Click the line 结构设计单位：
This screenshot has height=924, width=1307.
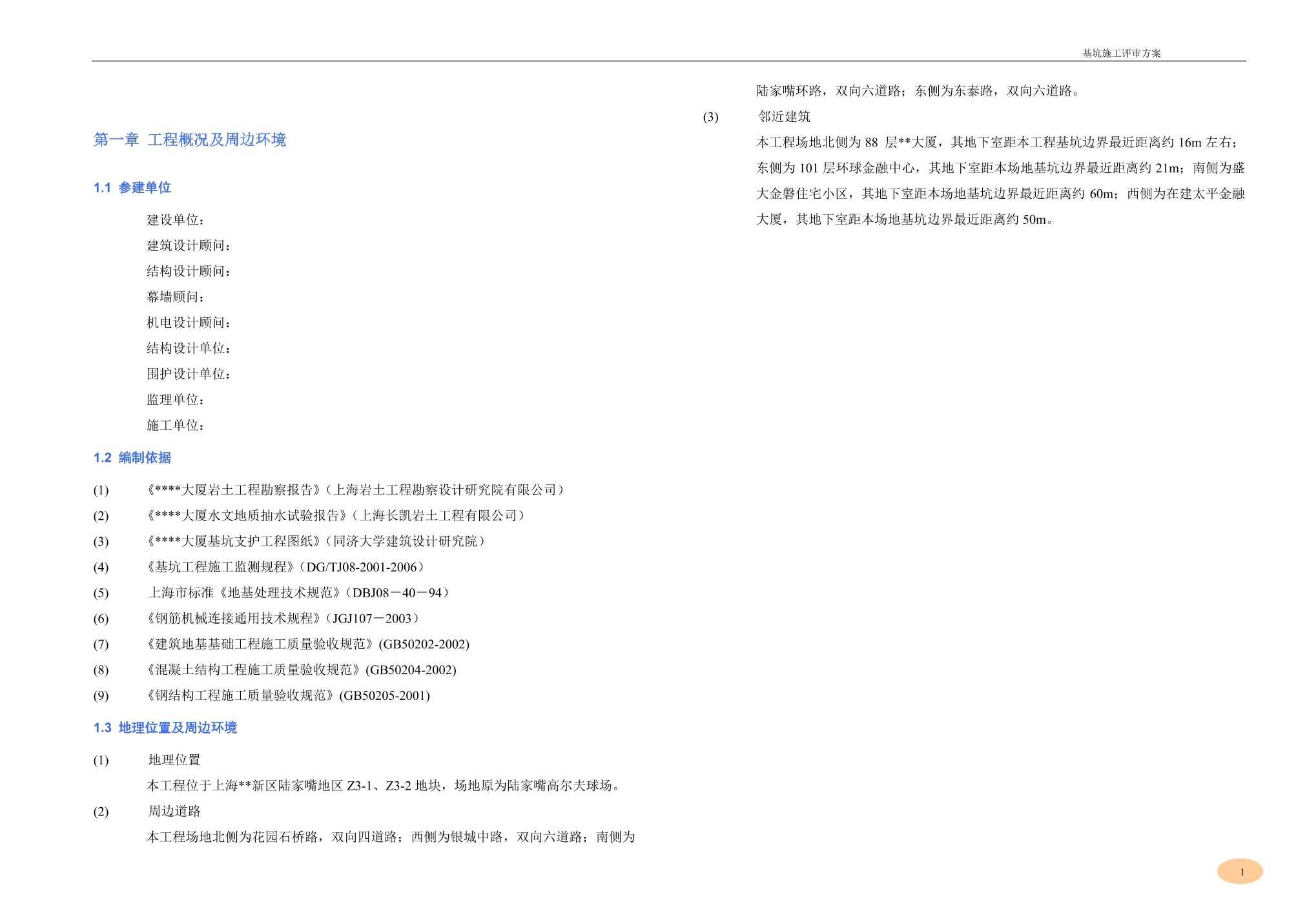click(x=189, y=349)
